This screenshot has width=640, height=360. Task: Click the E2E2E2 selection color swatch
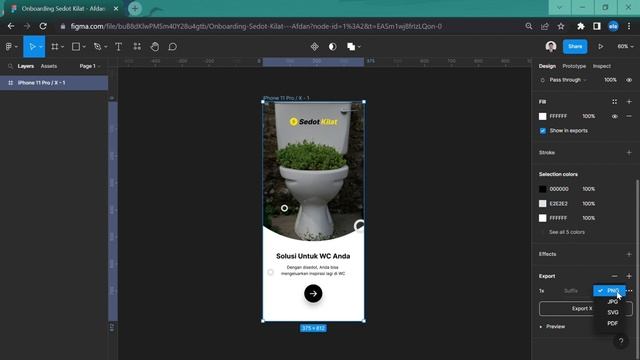pos(542,203)
